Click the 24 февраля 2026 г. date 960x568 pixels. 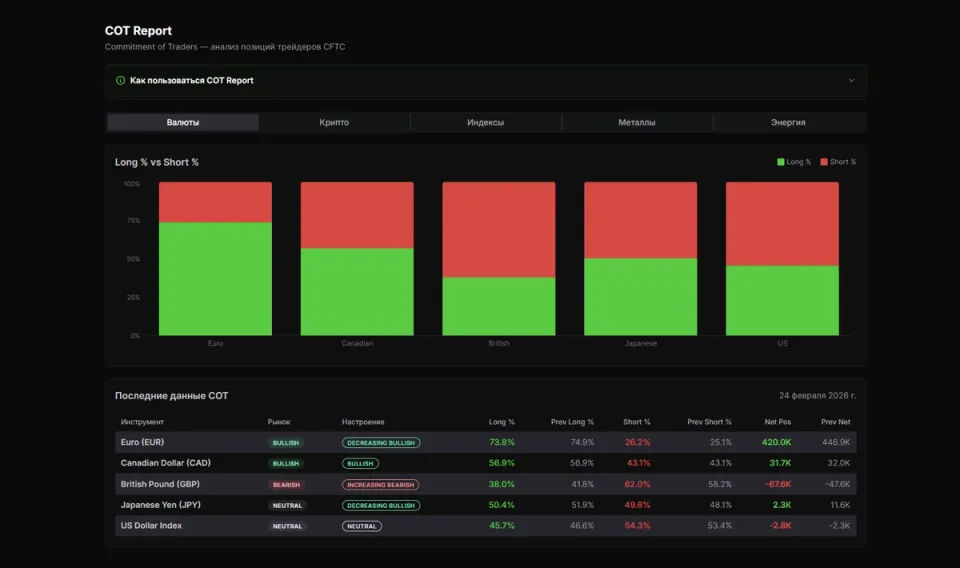tap(817, 395)
